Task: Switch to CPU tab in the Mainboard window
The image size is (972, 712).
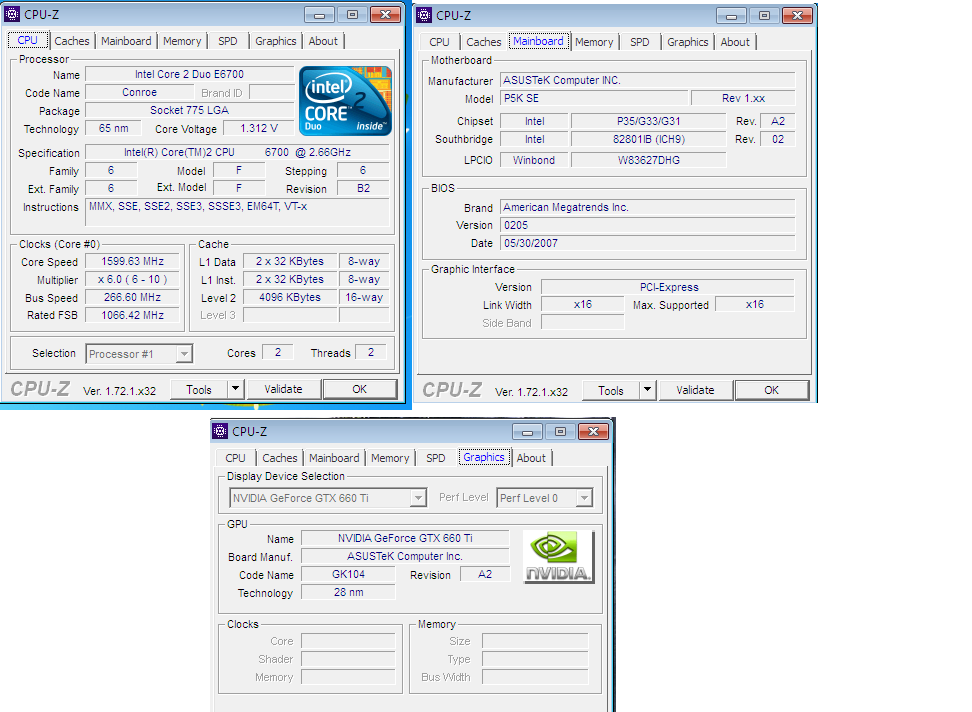Action: coord(440,42)
